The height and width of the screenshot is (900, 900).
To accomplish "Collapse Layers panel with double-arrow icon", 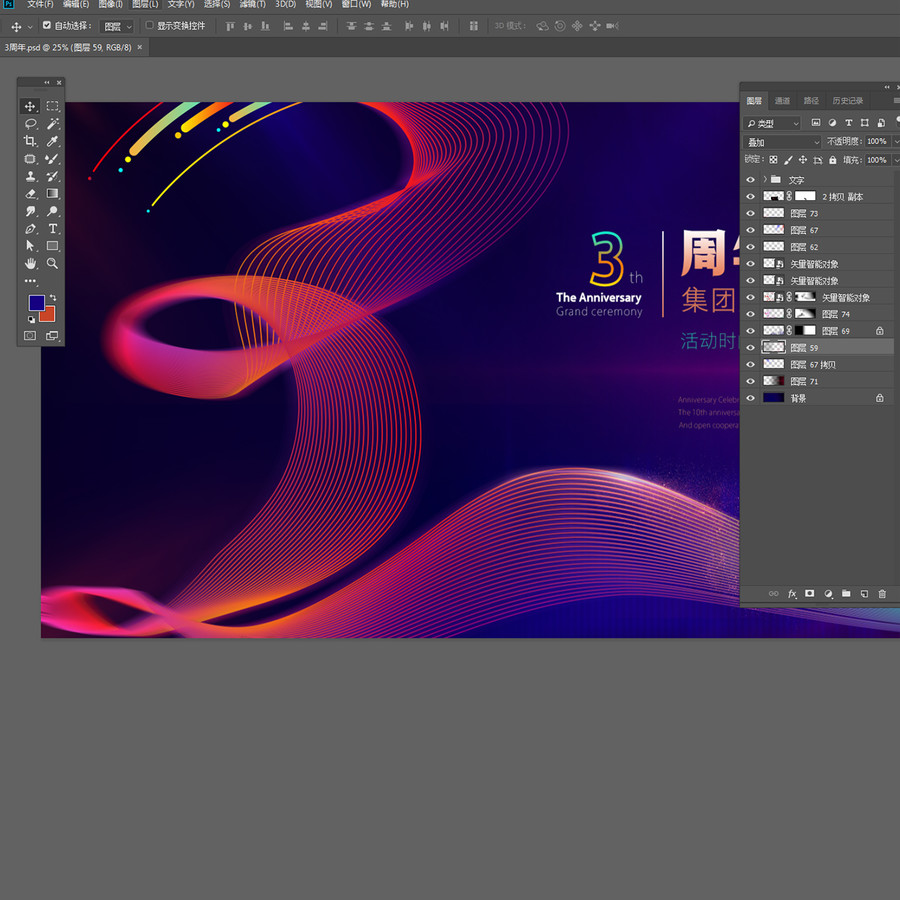I will (x=887, y=87).
